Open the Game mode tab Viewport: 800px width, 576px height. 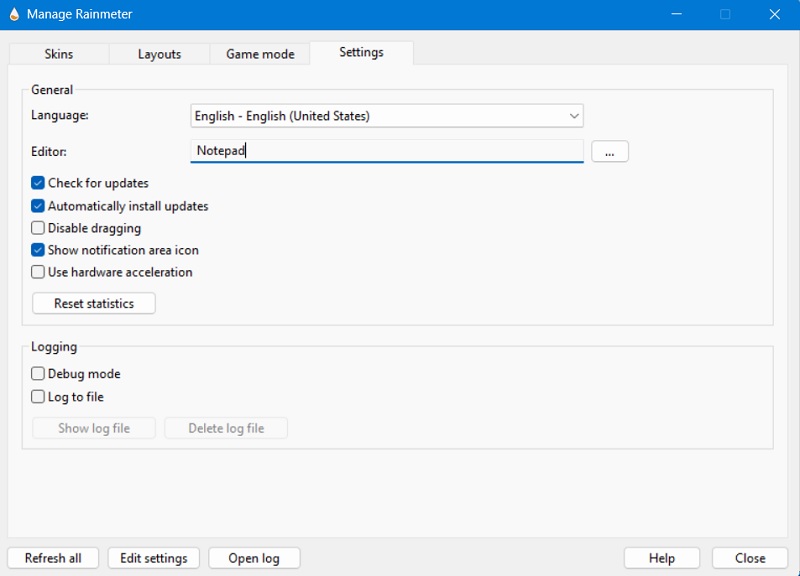259,54
